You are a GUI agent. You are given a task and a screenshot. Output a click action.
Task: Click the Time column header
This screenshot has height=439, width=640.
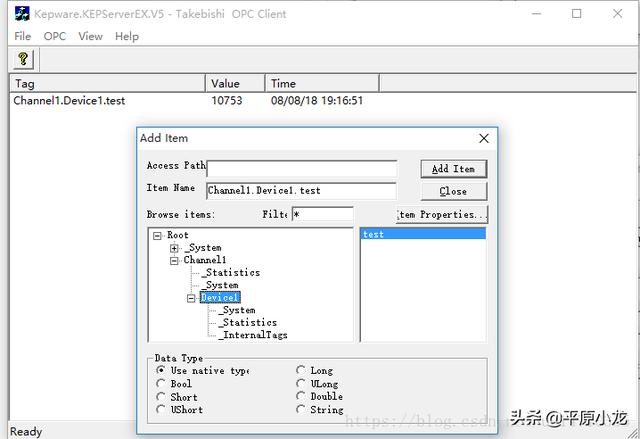(322, 84)
